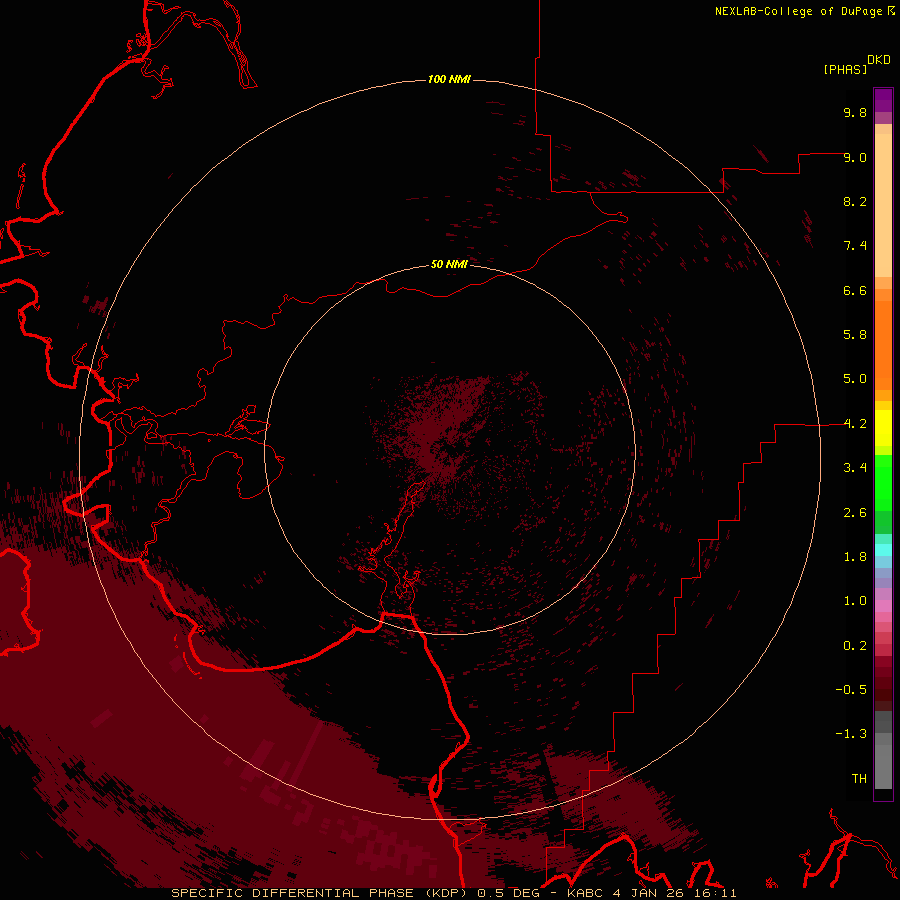Viewport: 900px width, 900px height.
Task: Click the -0.5 legend value
Action: (x=851, y=690)
